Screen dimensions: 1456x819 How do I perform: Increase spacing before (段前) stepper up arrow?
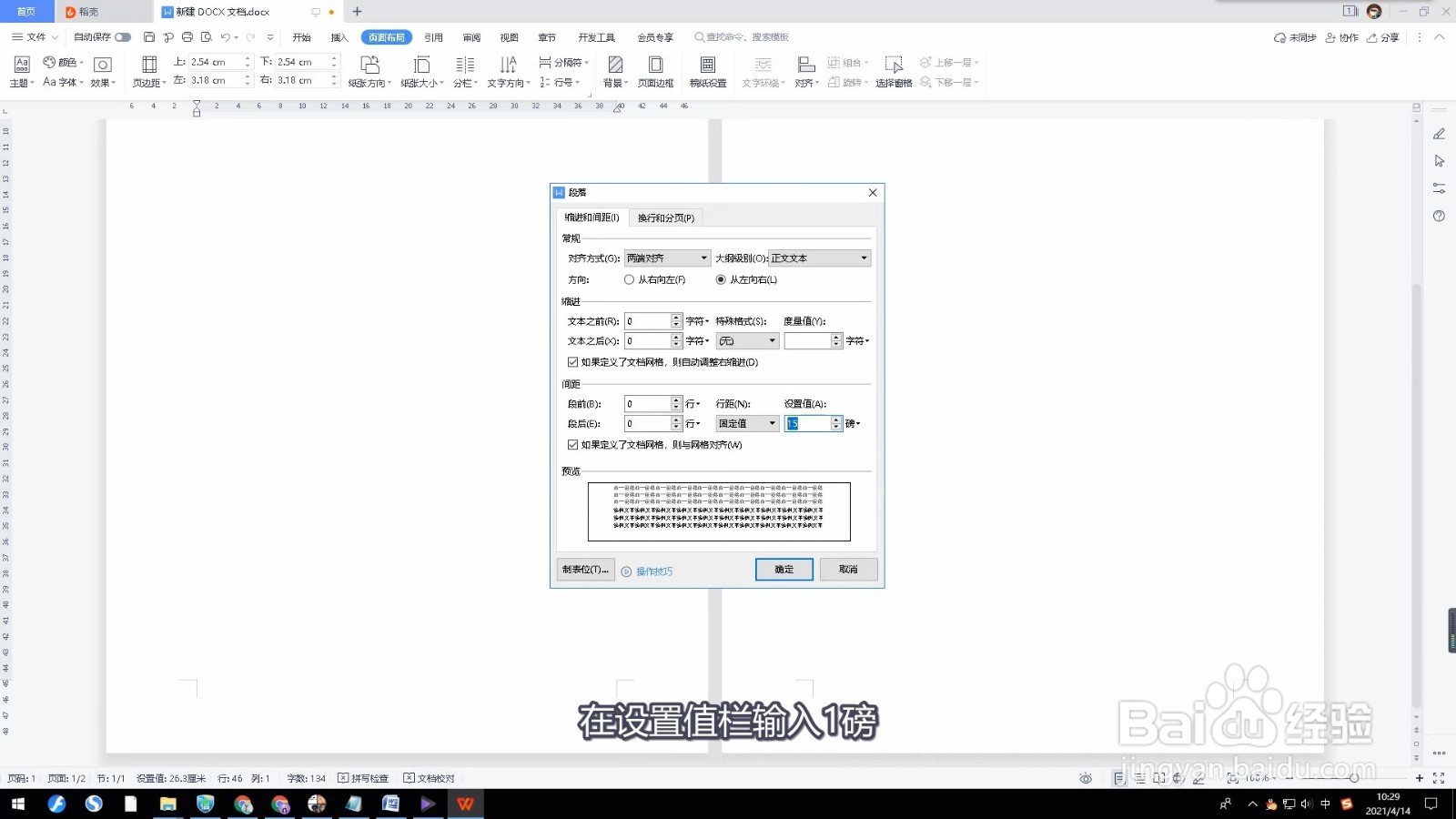676,400
